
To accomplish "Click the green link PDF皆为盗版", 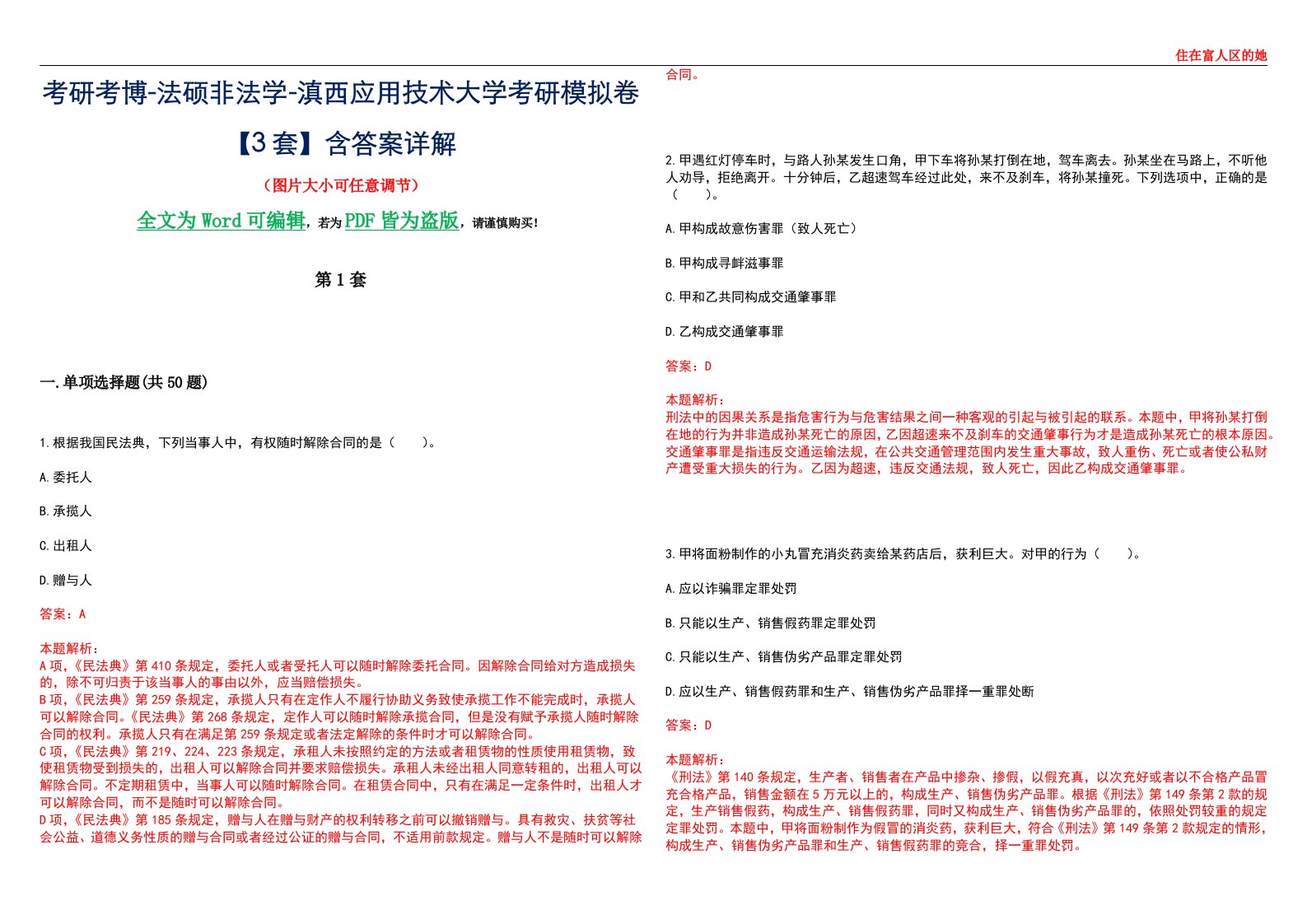I will pyautogui.click(x=402, y=221).
